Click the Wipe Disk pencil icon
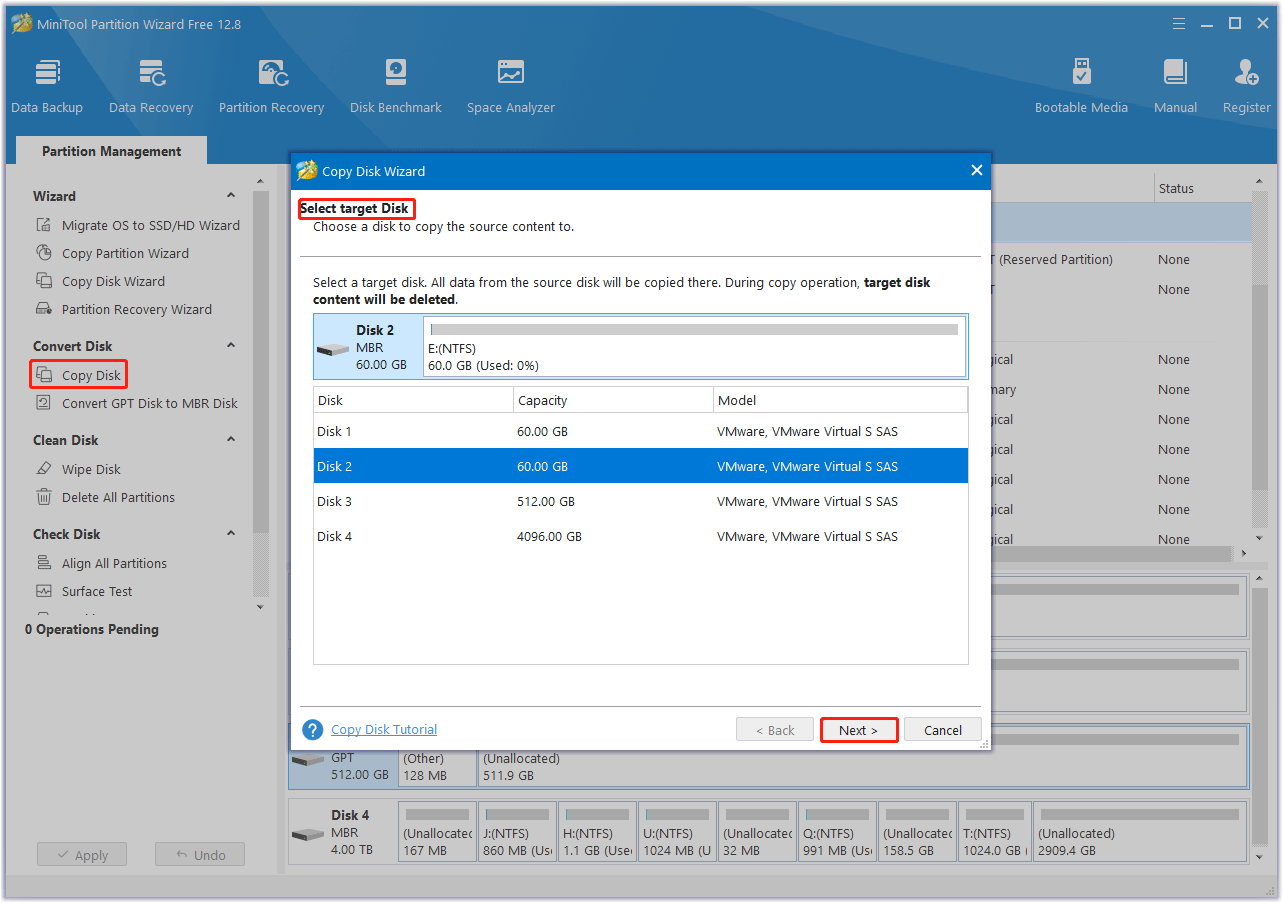The image size is (1283, 904). (44, 469)
